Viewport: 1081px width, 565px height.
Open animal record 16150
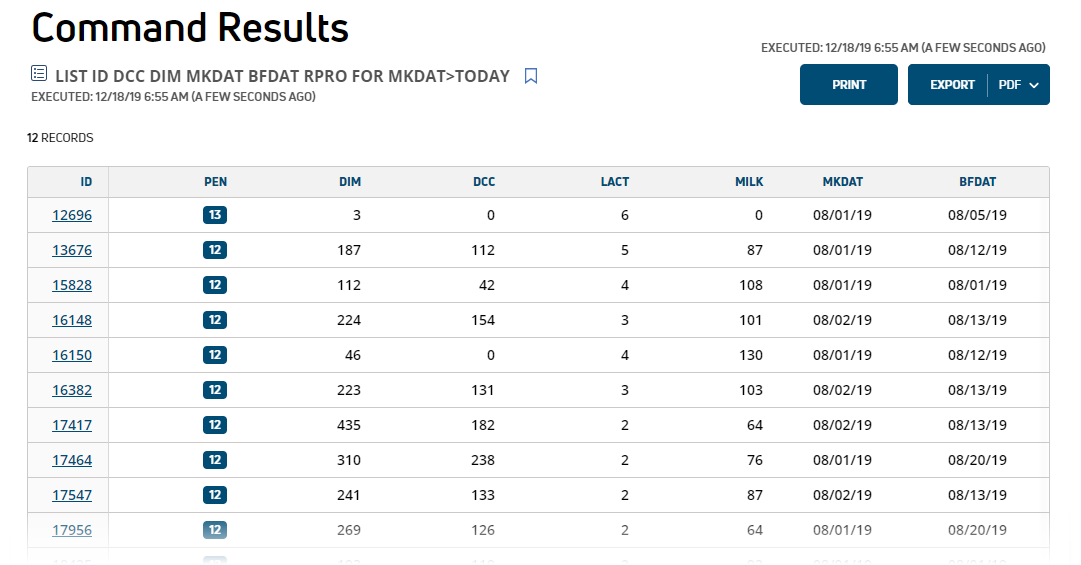click(x=72, y=356)
